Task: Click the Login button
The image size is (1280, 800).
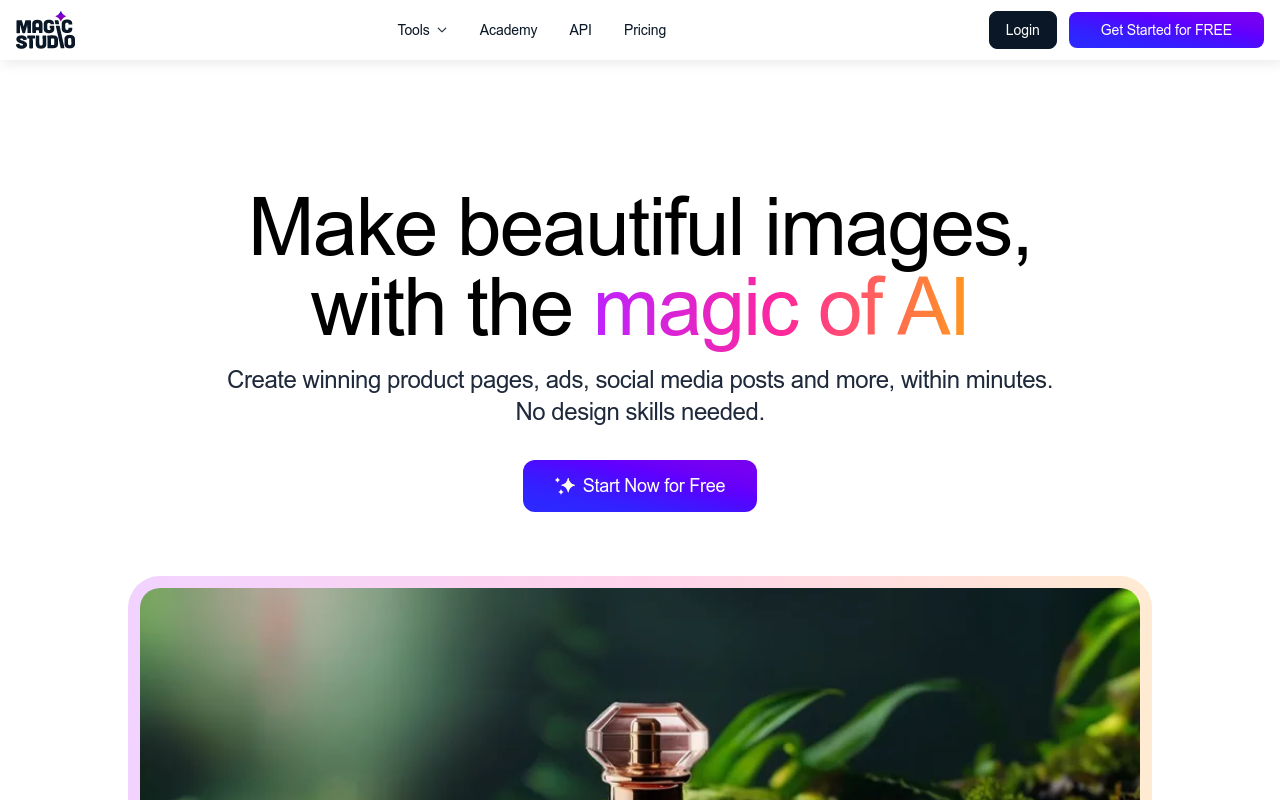Action: 1023,30
